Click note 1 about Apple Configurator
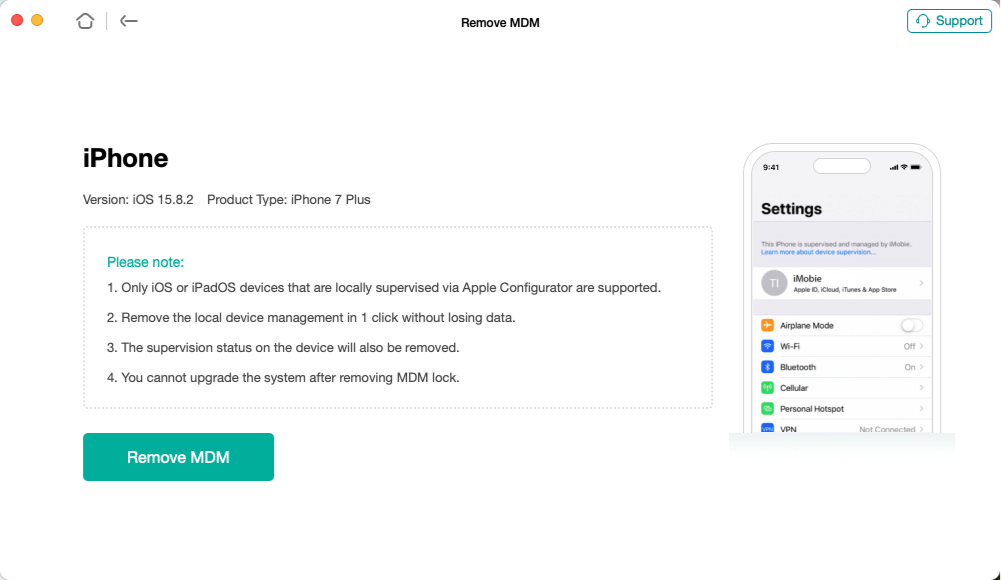Viewport: 1001px width, 580px height. point(384,288)
